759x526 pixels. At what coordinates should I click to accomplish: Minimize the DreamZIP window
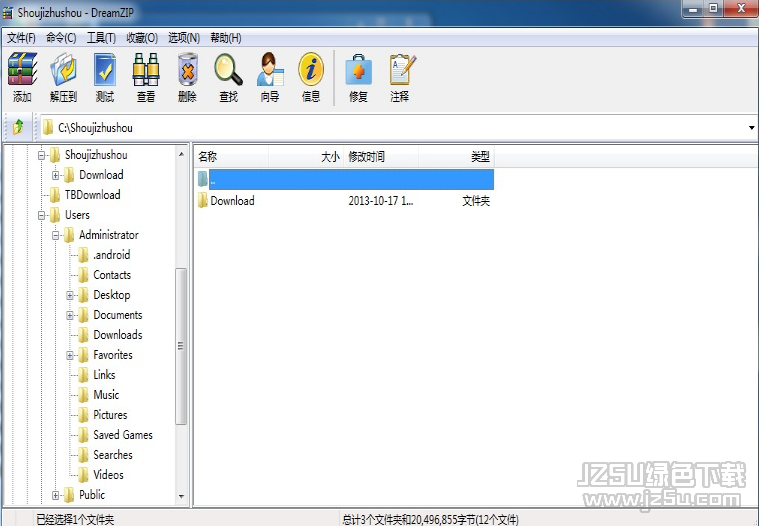(x=694, y=9)
